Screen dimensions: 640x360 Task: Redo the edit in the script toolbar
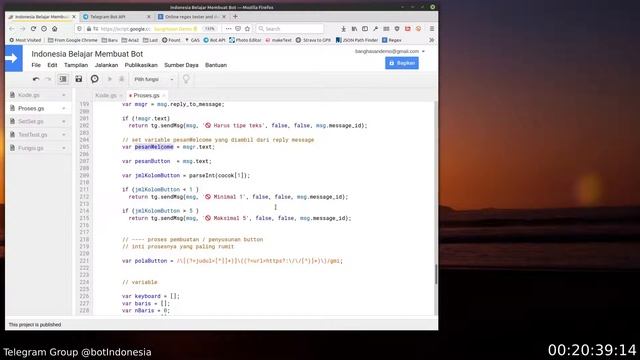coord(48,79)
